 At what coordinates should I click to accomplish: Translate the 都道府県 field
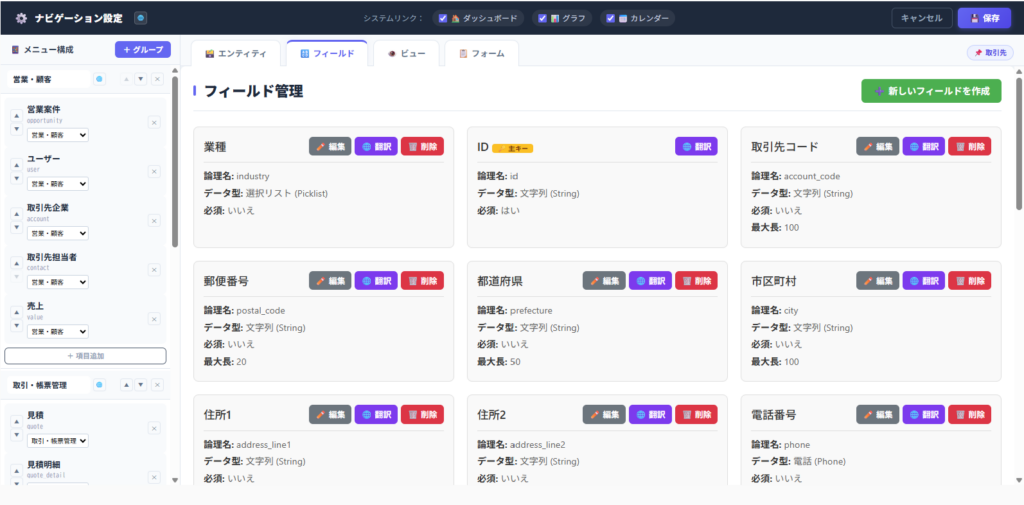pos(650,281)
